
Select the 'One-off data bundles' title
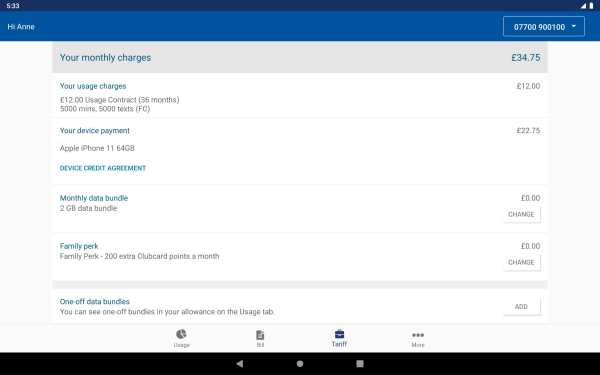coord(95,302)
